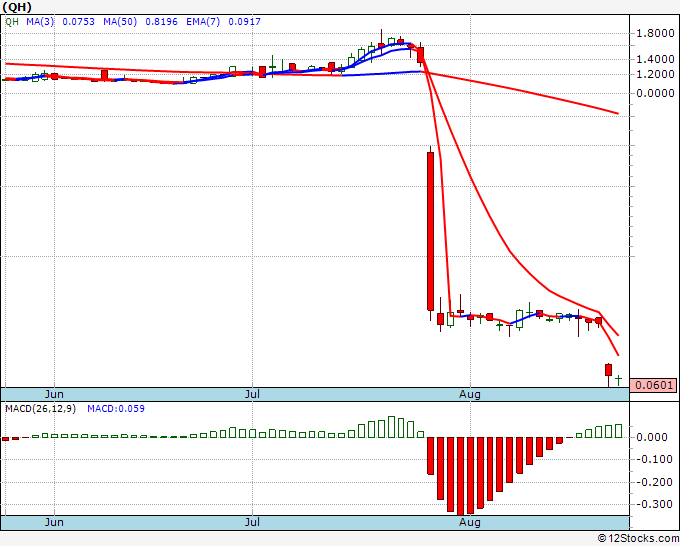Click the 1.2000 price axis label
Image resolution: width=680 pixels, height=546 pixels.
[x=655, y=74]
